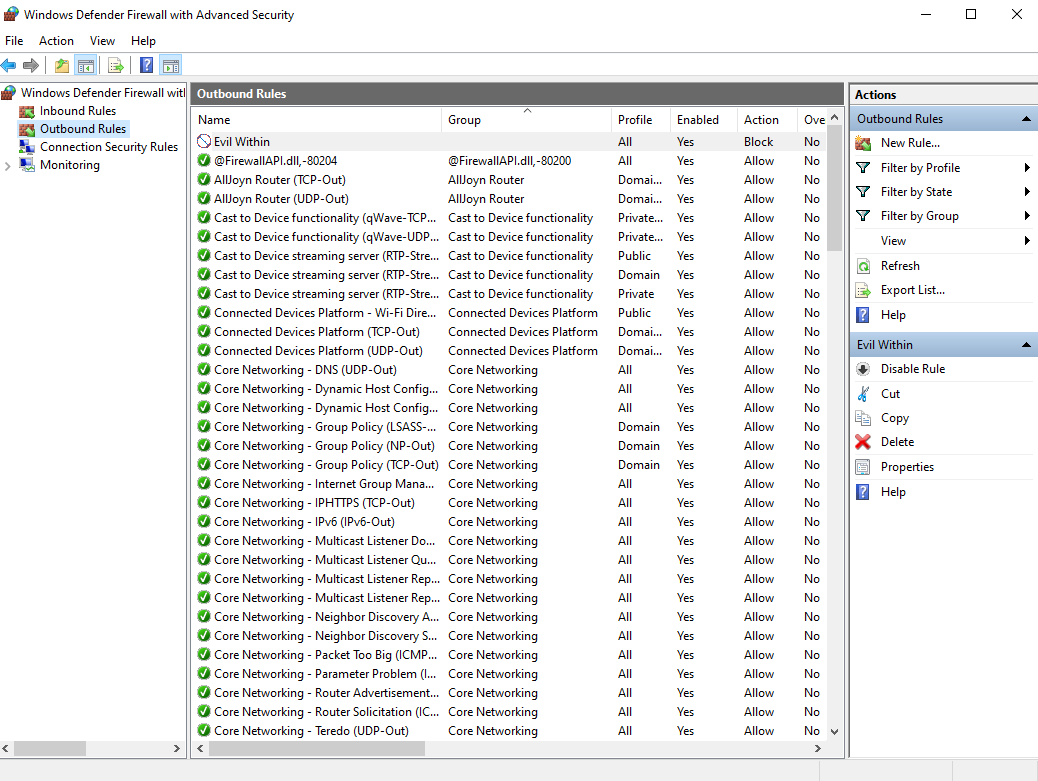1038x781 pixels.
Task: Open the Action menu
Action: (56, 41)
